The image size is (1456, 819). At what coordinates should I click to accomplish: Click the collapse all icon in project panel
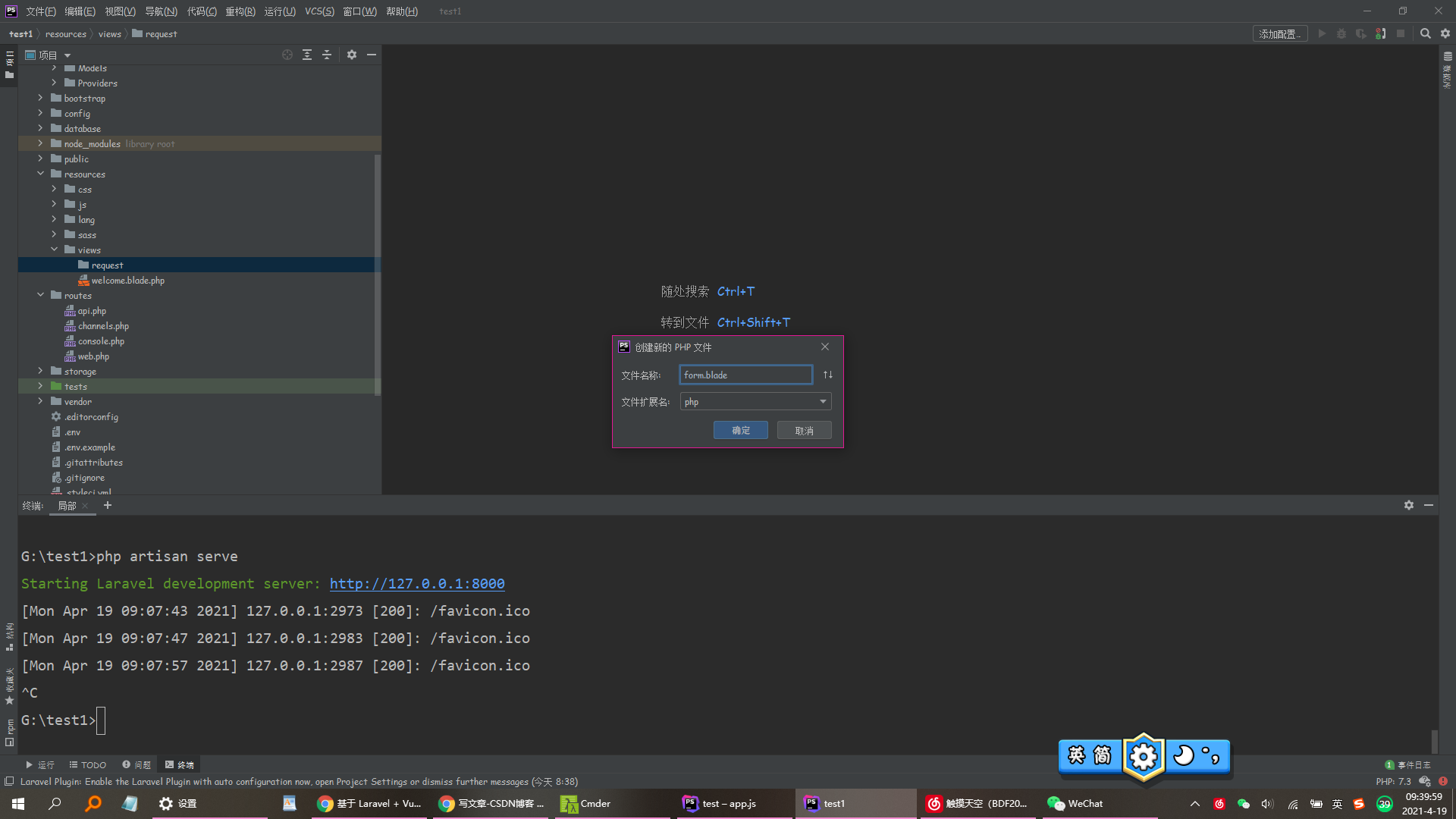coord(327,55)
